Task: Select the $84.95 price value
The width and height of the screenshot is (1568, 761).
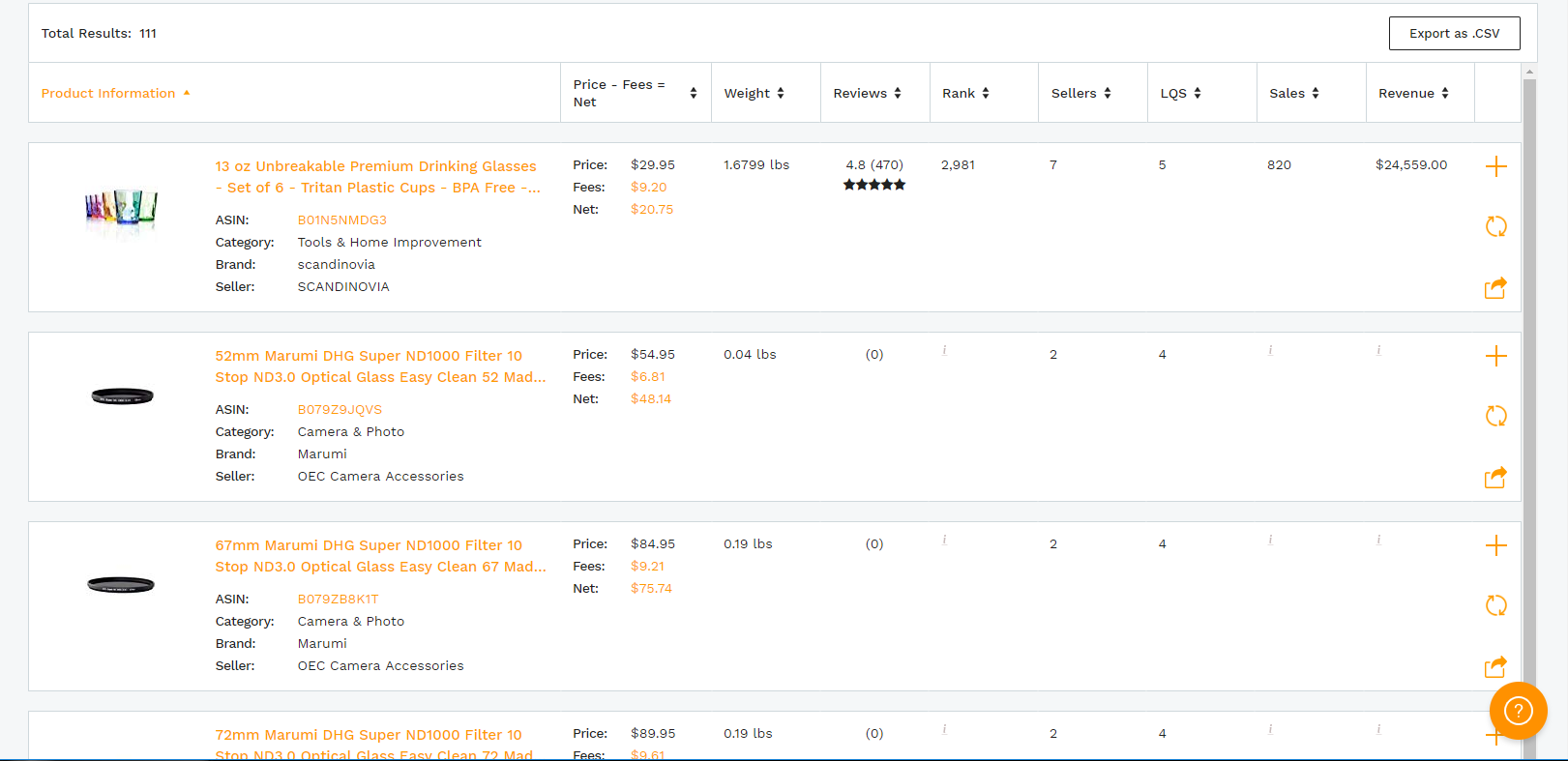Action: point(653,543)
